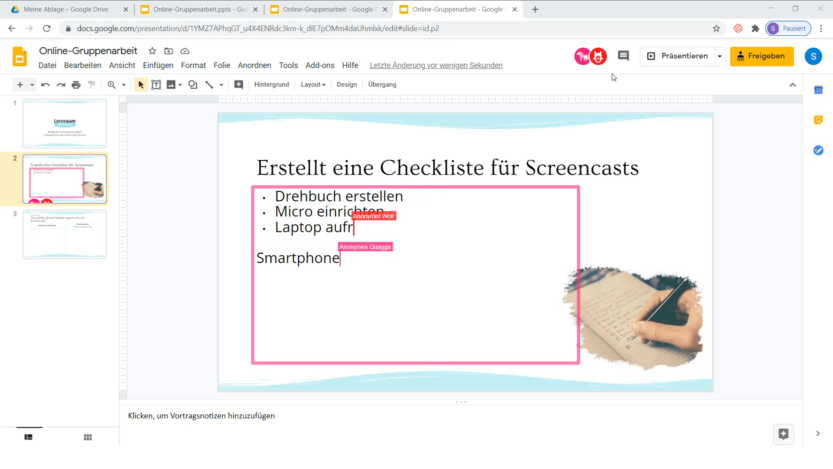Click the second anonymous collaborator avatar
Viewport: 833px width, 469px height.
pos(598,56)
